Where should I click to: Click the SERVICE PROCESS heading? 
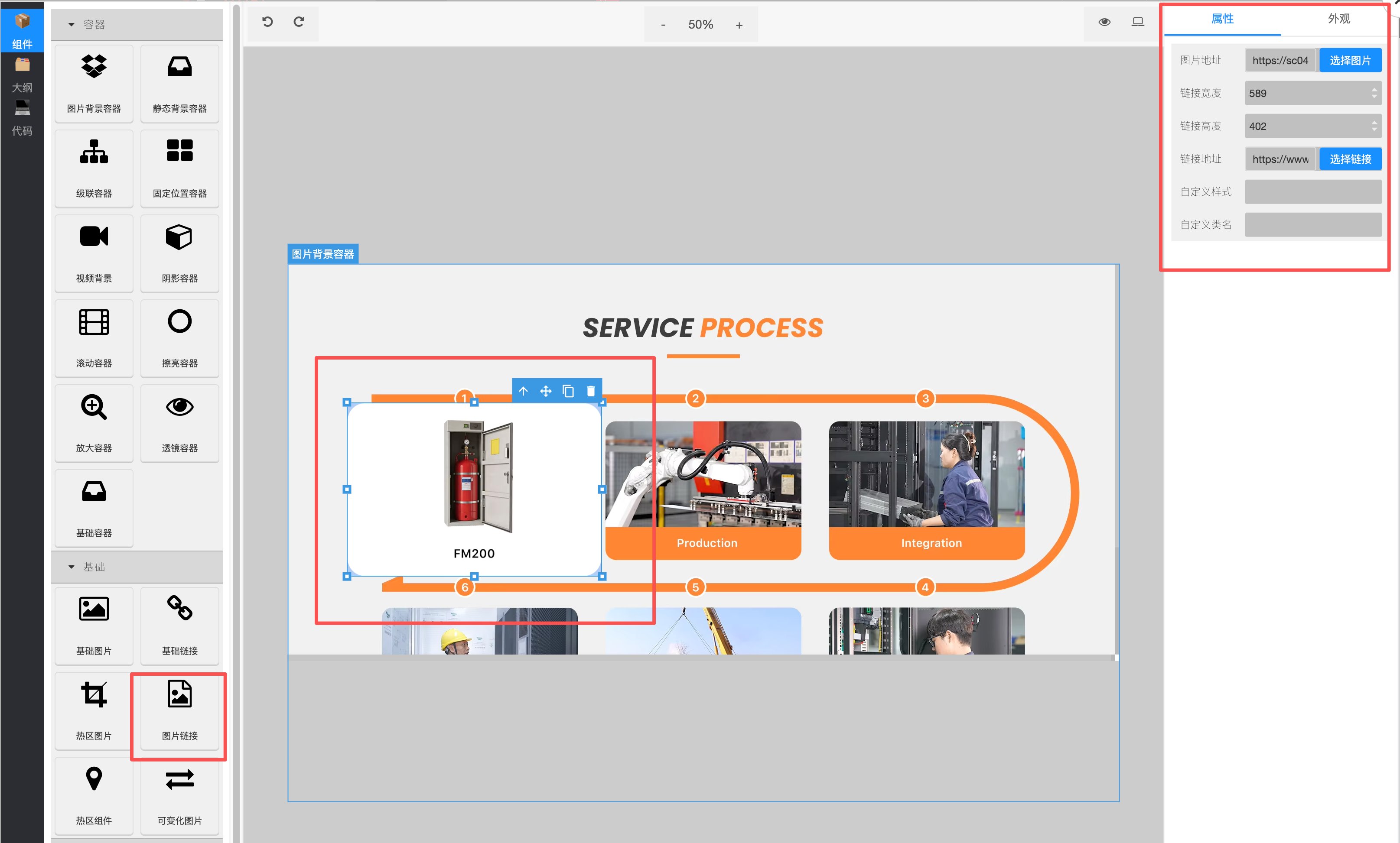tap(703, 328)
